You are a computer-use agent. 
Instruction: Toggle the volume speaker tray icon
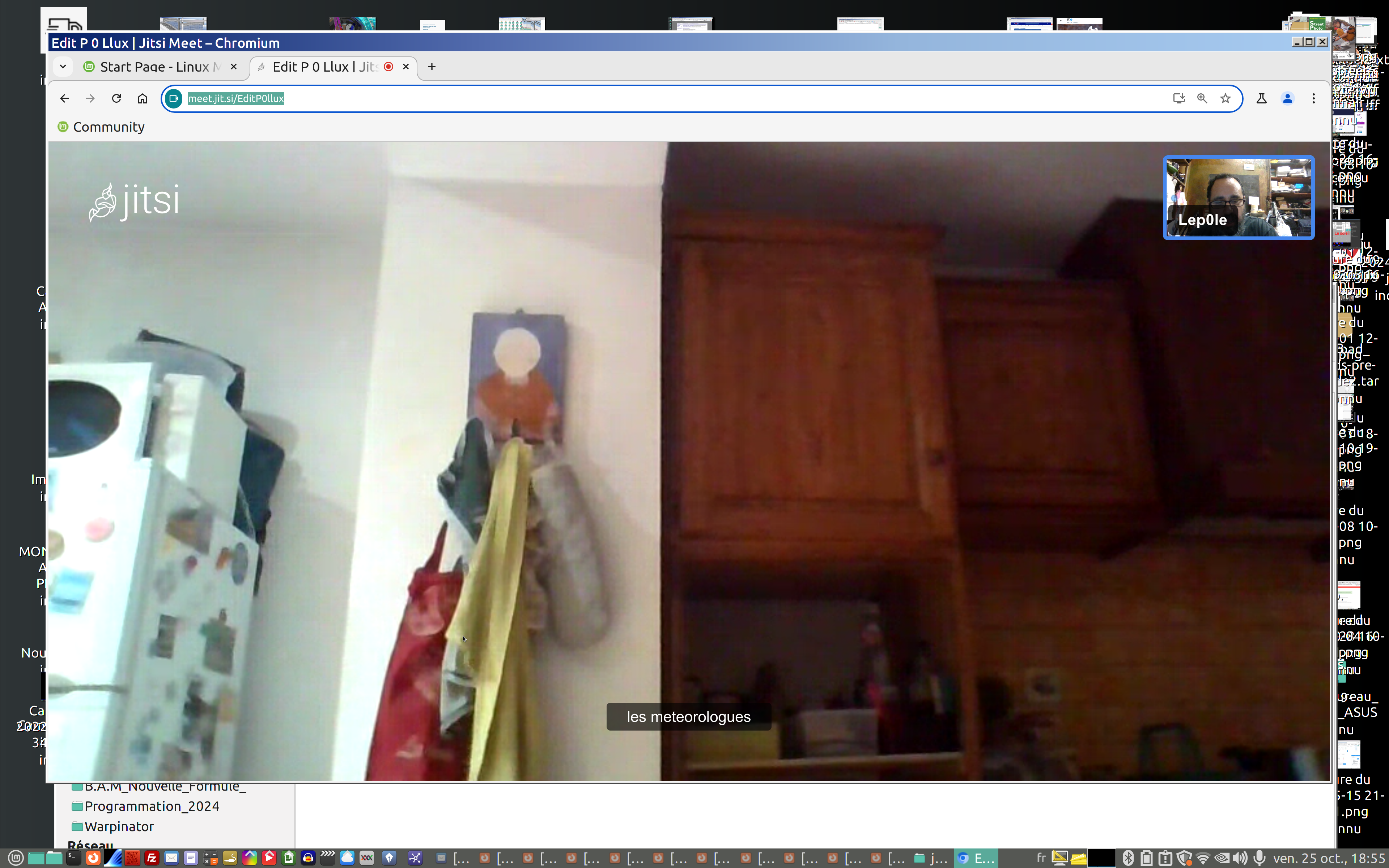pyautogui.click(x=1240, y=858)
